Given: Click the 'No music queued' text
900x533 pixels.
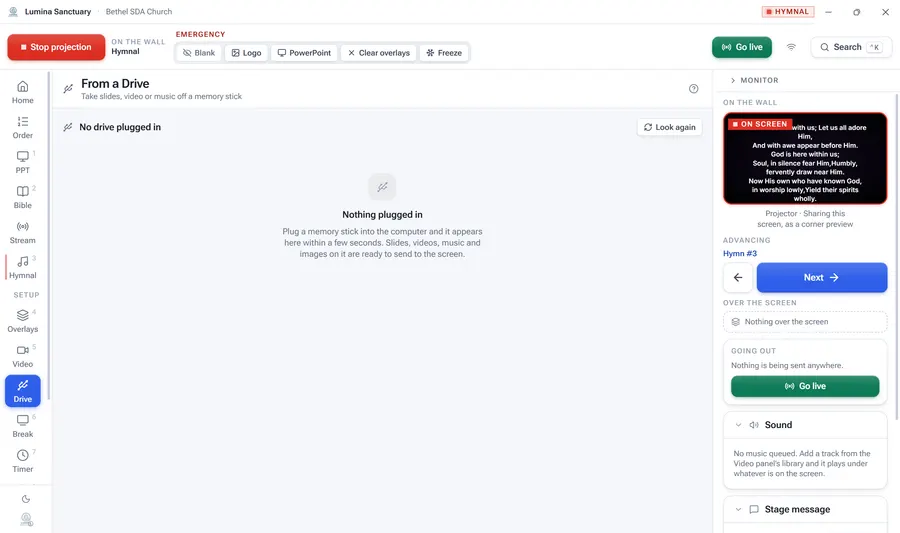Looking at the screenshot, I should click(x=802, y=464).
